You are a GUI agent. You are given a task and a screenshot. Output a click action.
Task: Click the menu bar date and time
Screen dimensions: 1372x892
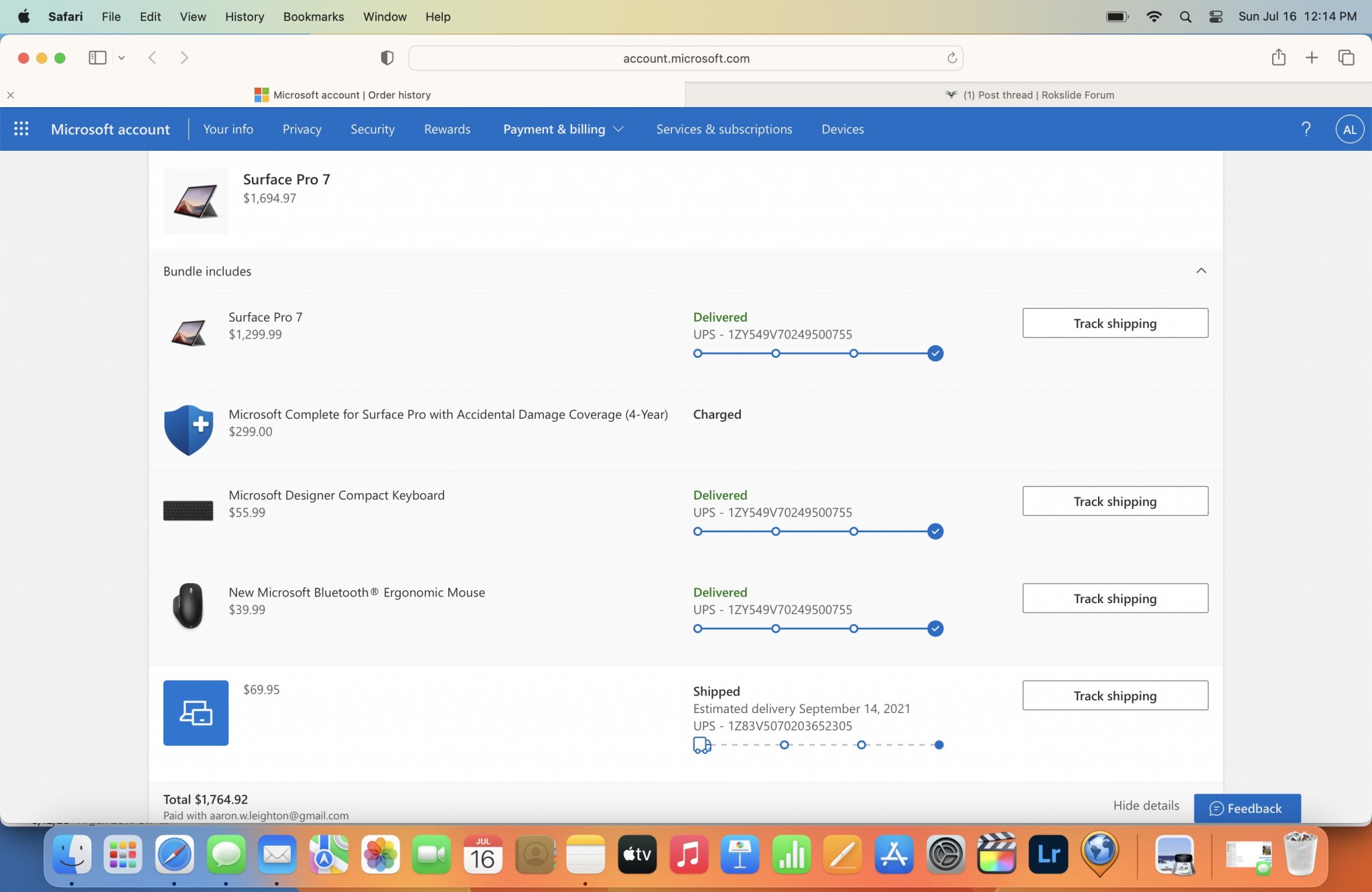tap(1297, 17)
